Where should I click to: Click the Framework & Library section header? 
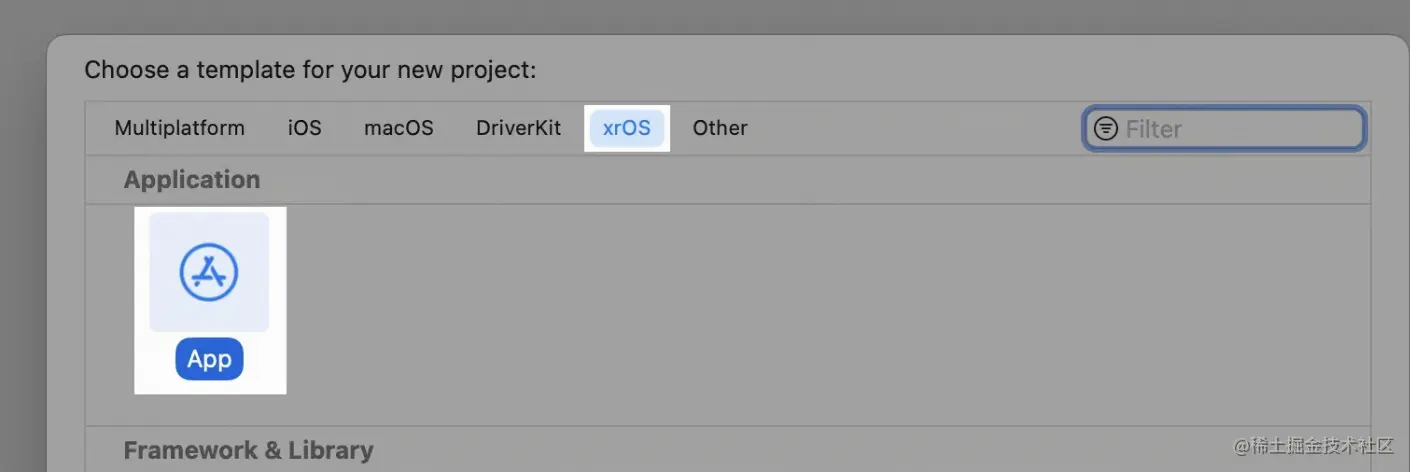point(248,450)
